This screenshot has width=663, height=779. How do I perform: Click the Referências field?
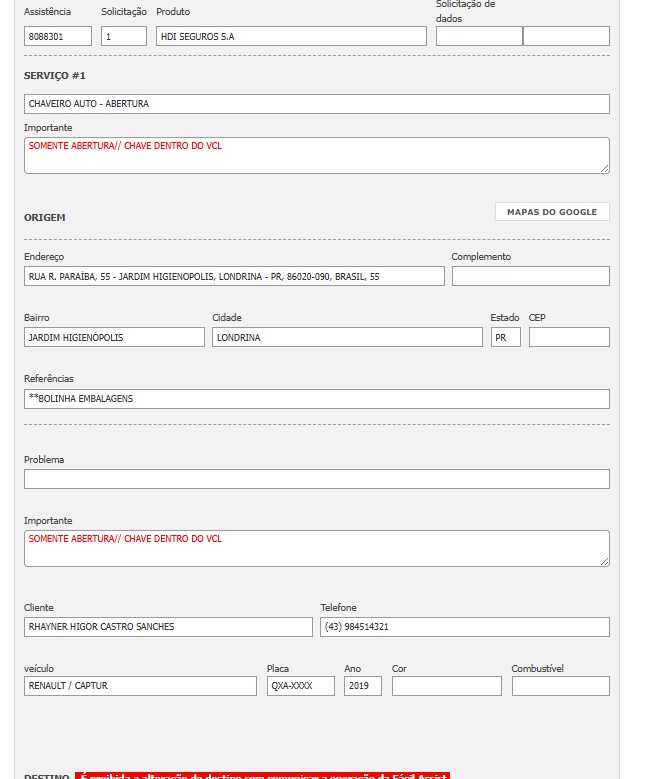click(316, 399)
